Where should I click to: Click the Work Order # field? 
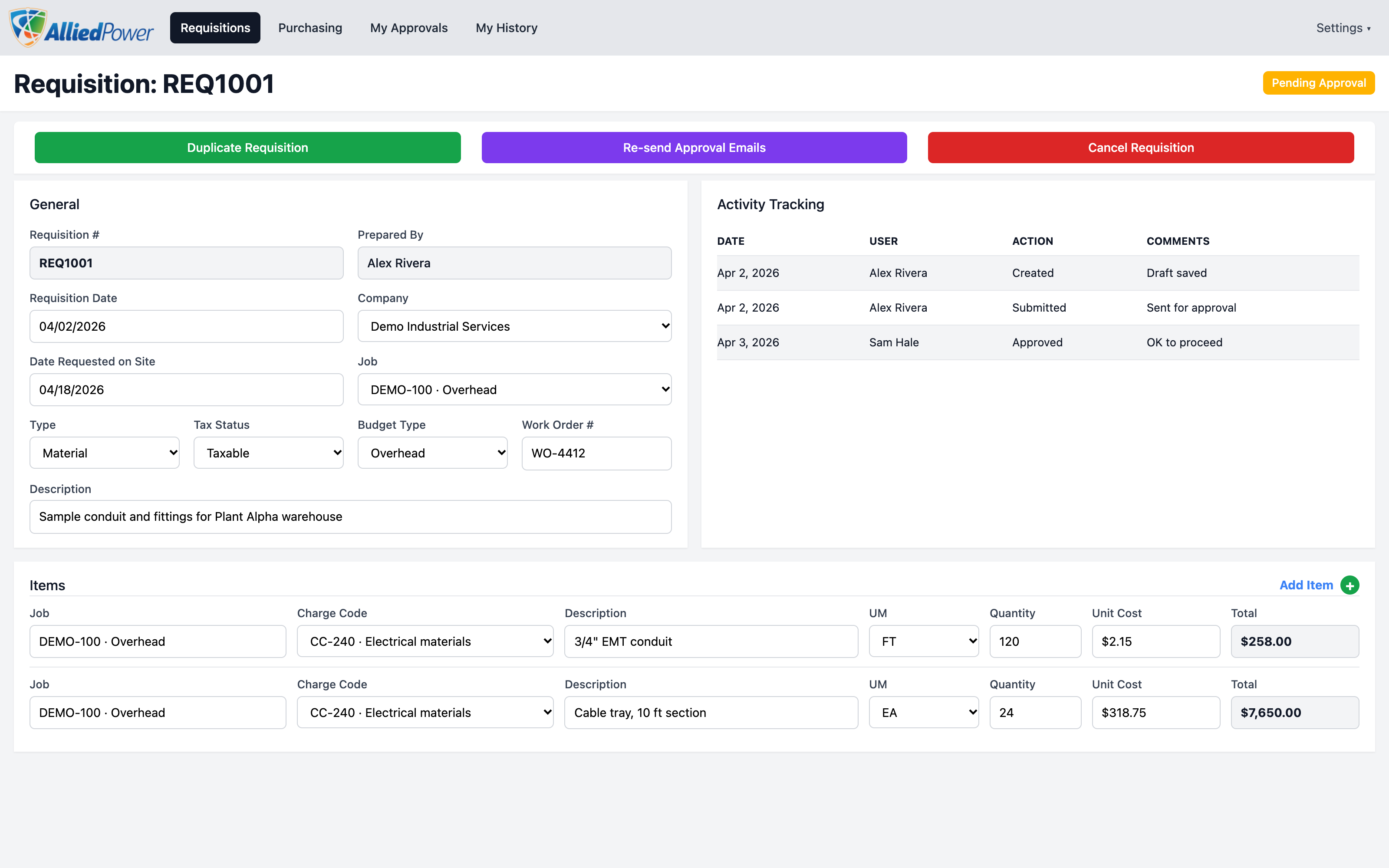click(596, 454)
